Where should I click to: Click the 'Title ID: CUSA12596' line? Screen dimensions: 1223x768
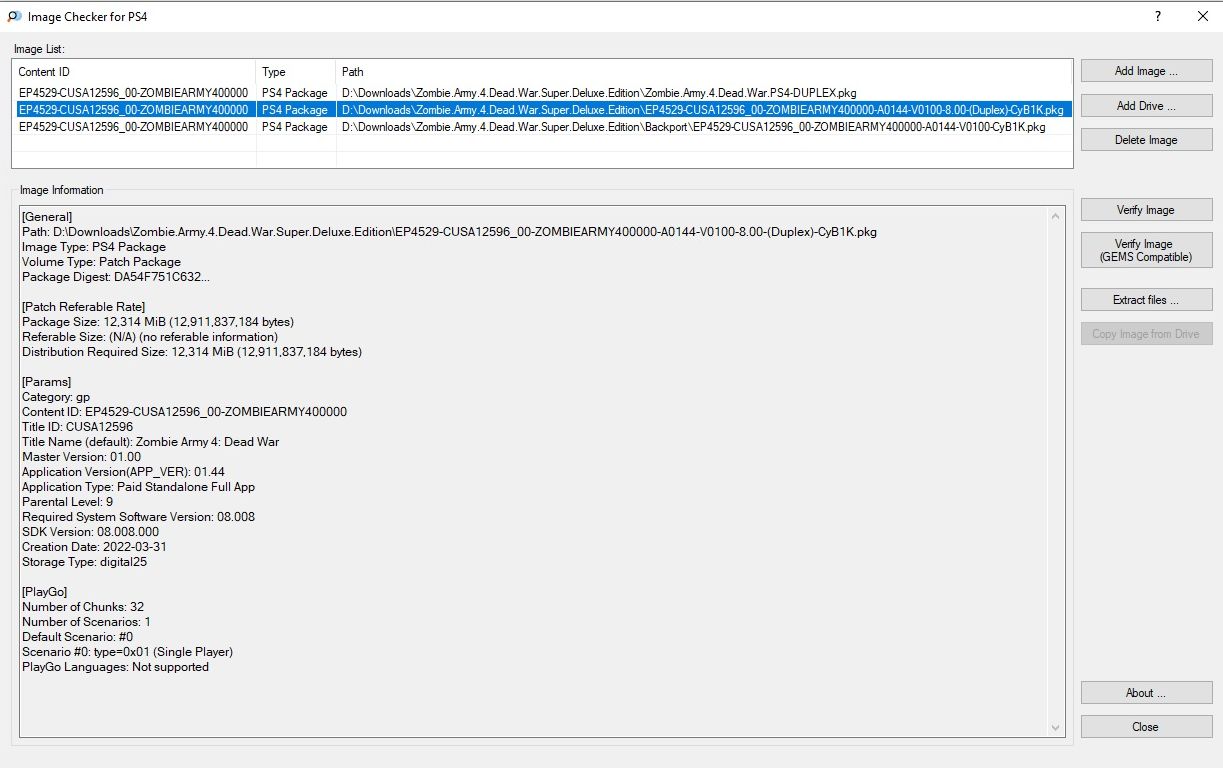(77, 427)
